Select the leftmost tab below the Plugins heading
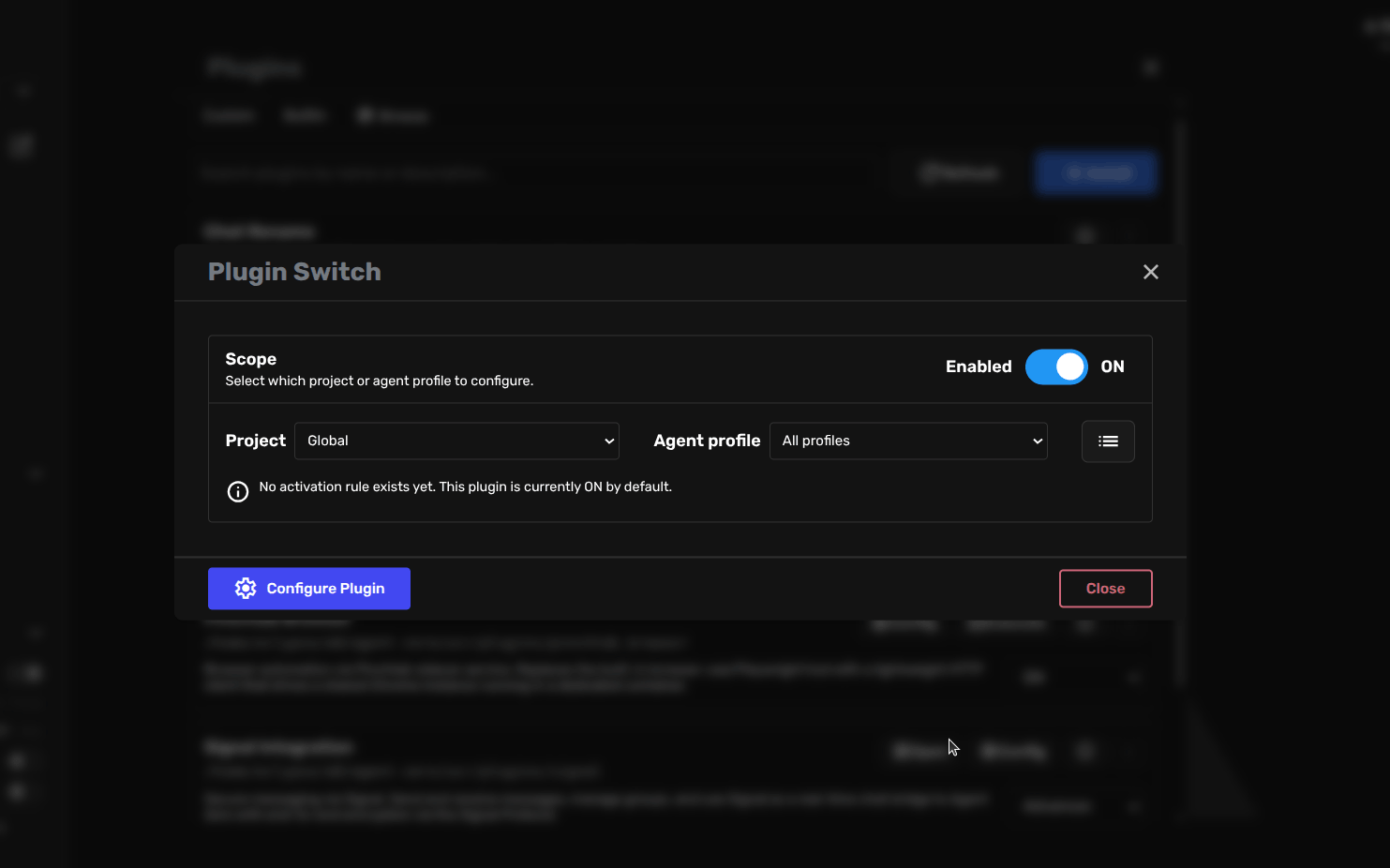1390x868 pixels. pos(228,114)
